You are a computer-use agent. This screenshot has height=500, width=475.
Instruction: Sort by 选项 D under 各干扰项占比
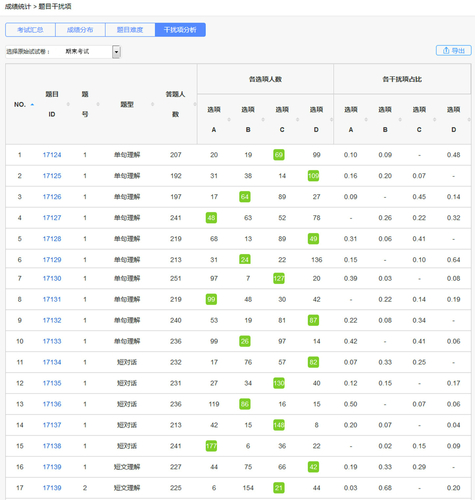coord(469,119)
